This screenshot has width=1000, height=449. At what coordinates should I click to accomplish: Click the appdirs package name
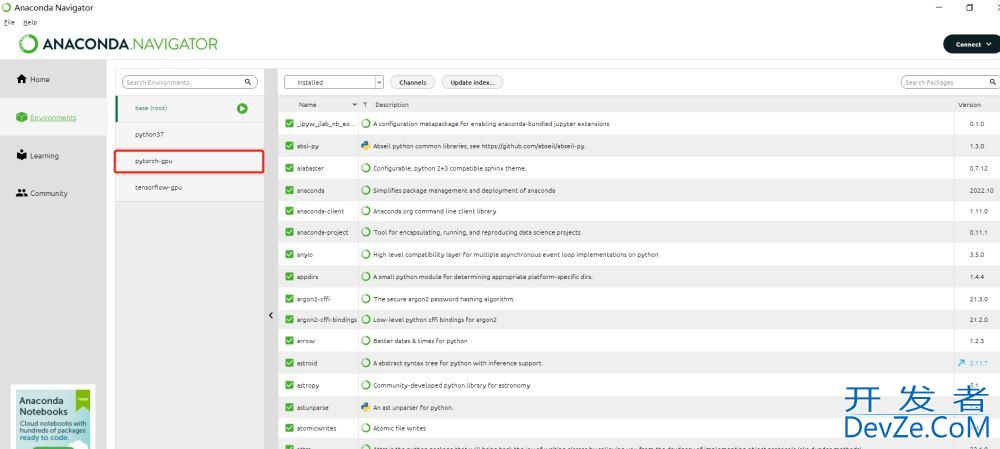pyautogui.click(x=307, y=277)
